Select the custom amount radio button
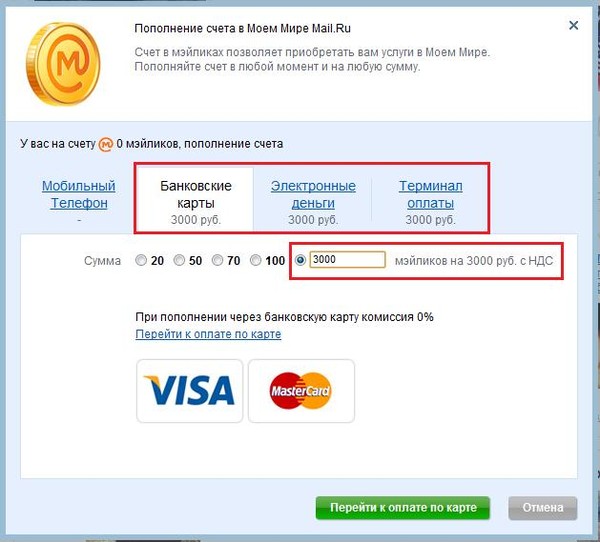The width and height of the screenshot is (600, 542). tap(300, 261)
